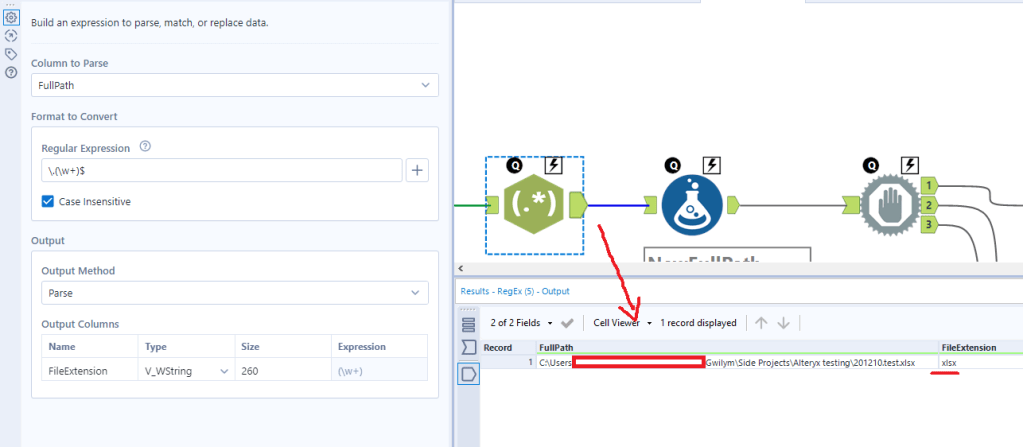Open the Cell Viewer menu

(x=624, y=323)
